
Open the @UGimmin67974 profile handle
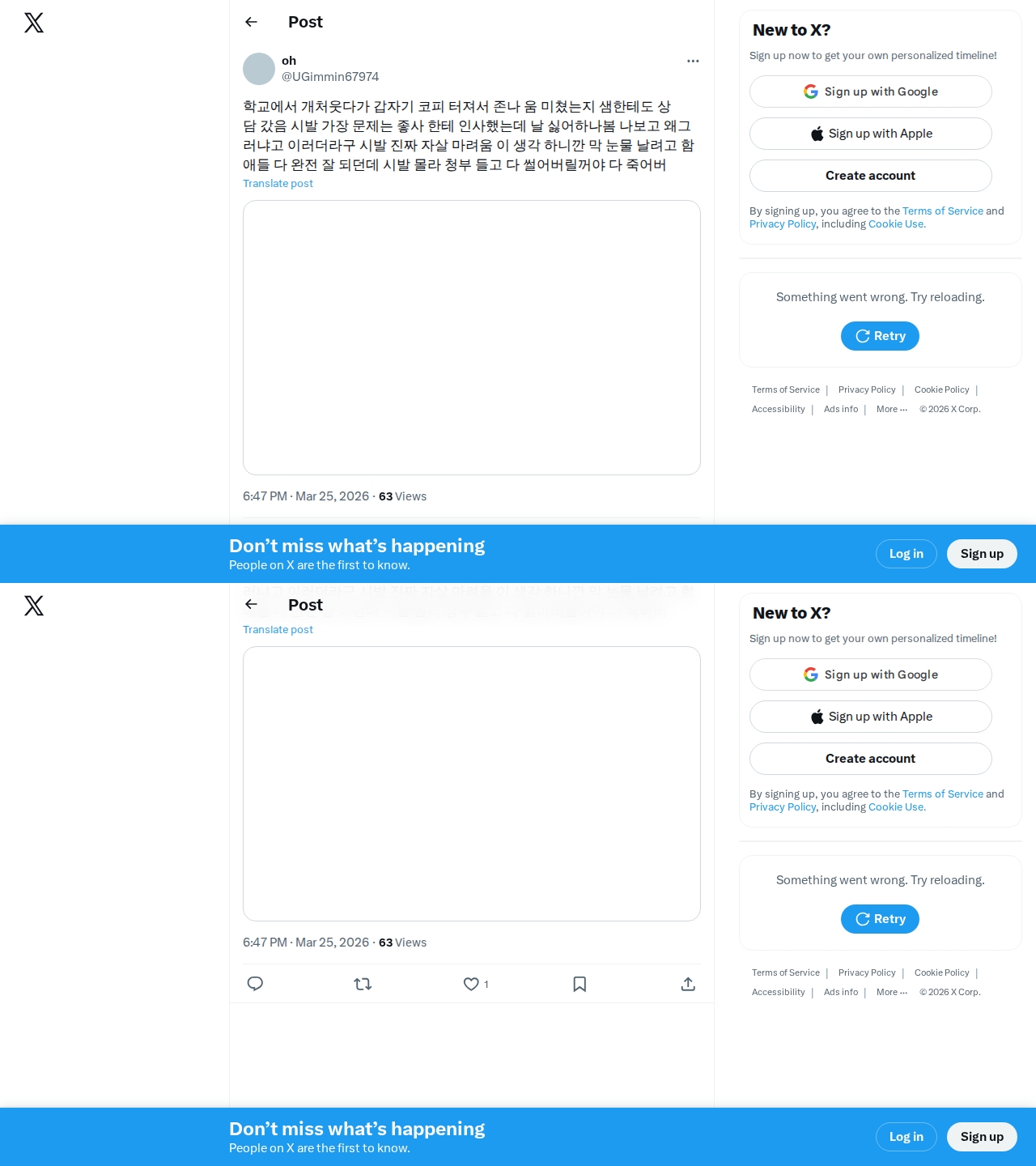coord(330,77)
